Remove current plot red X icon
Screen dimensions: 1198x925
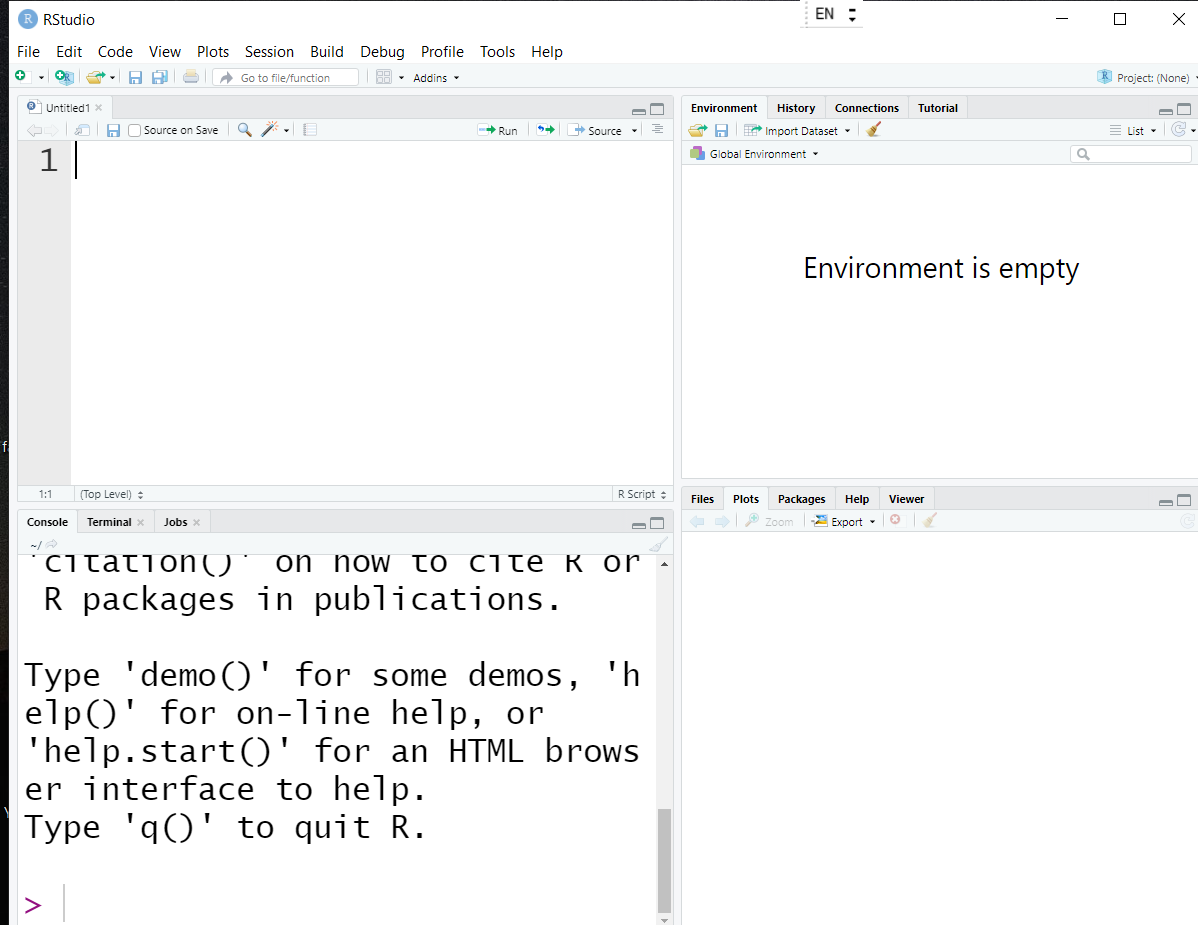point(895,520)
